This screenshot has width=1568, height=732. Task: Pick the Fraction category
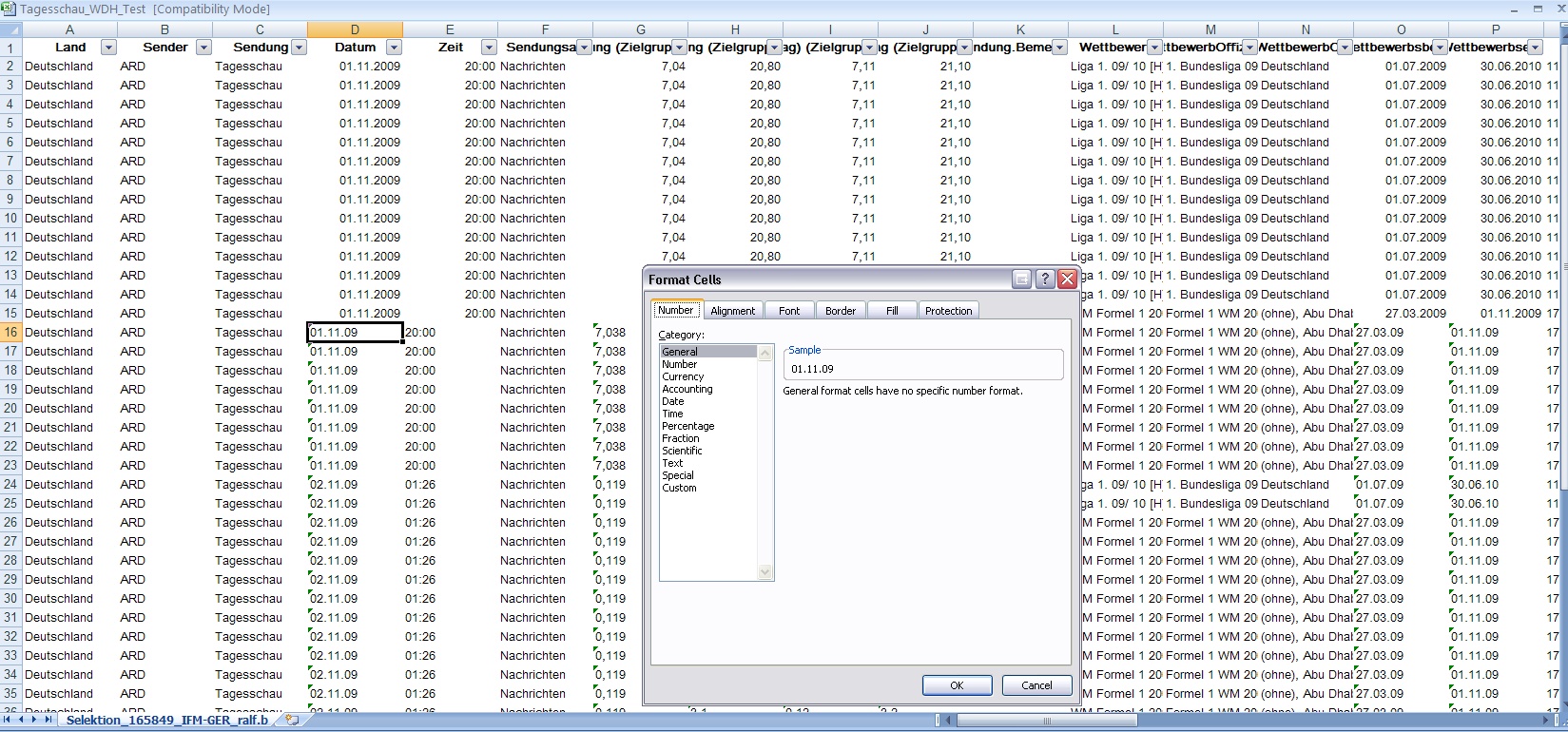tap(708, 438)
